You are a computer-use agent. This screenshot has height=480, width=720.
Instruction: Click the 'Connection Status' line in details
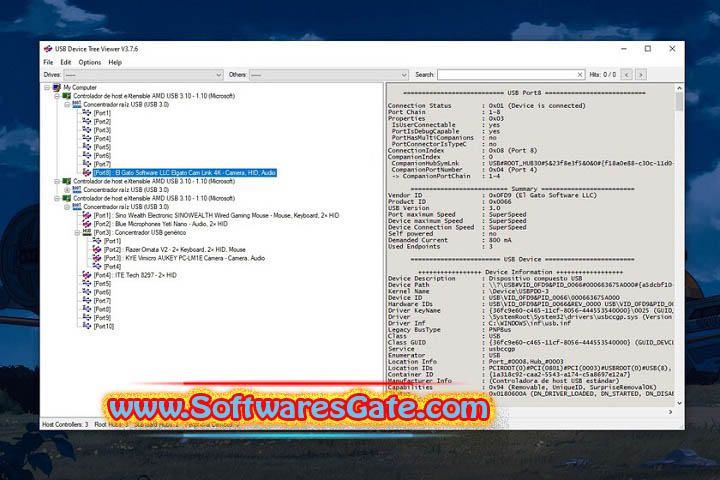(x=487, y=106)
